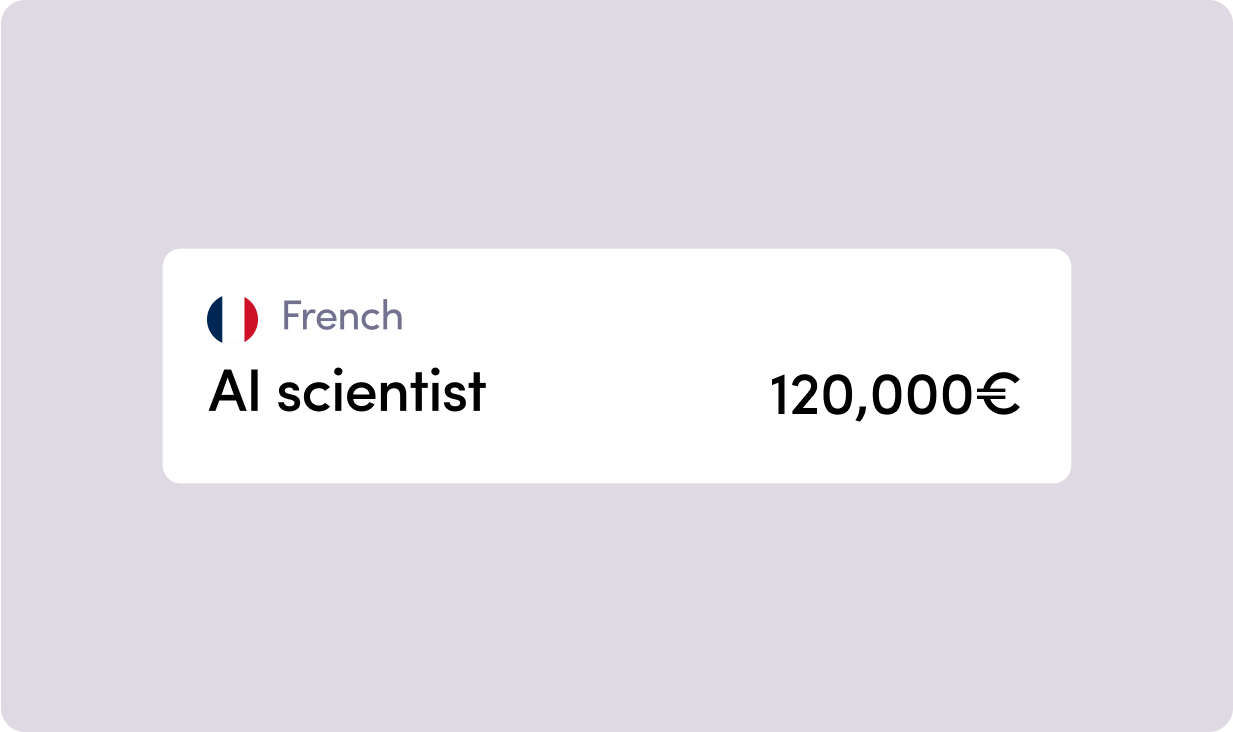Click the blue stripe of the flag
Viewport: 1233px width, 732px height.
(x=215, y=319)
